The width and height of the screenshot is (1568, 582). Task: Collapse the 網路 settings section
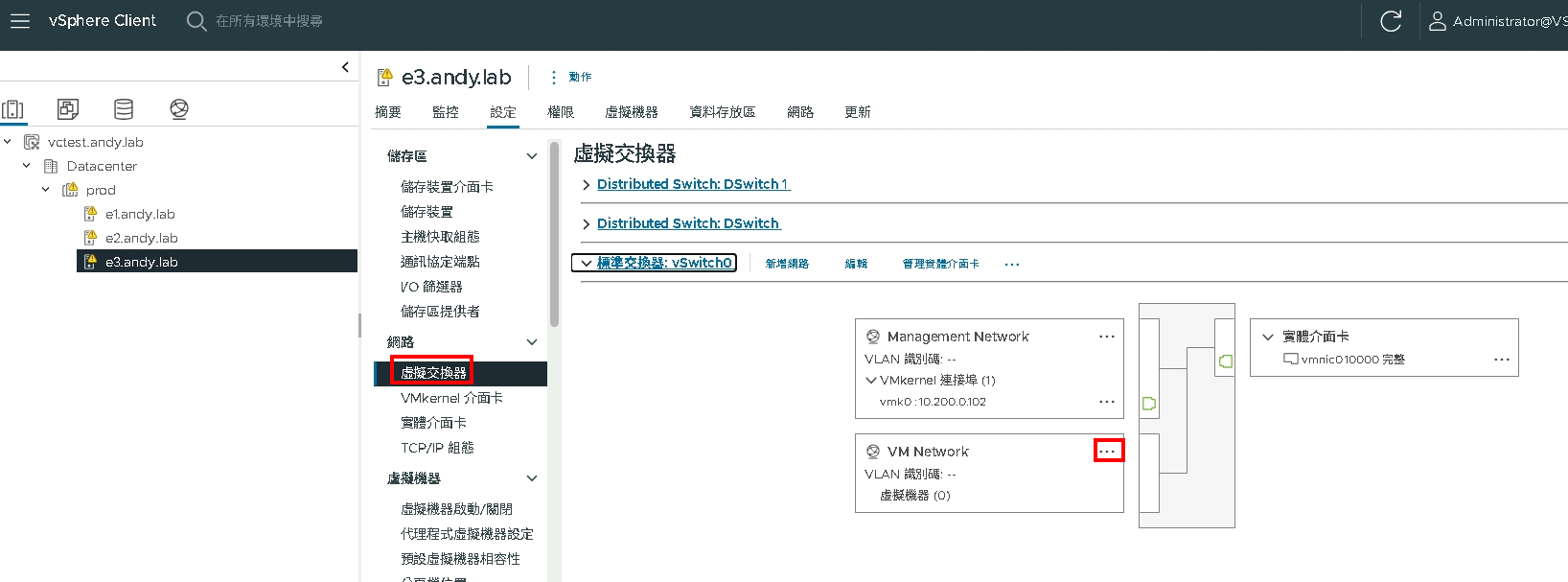[x=532, y=342]
